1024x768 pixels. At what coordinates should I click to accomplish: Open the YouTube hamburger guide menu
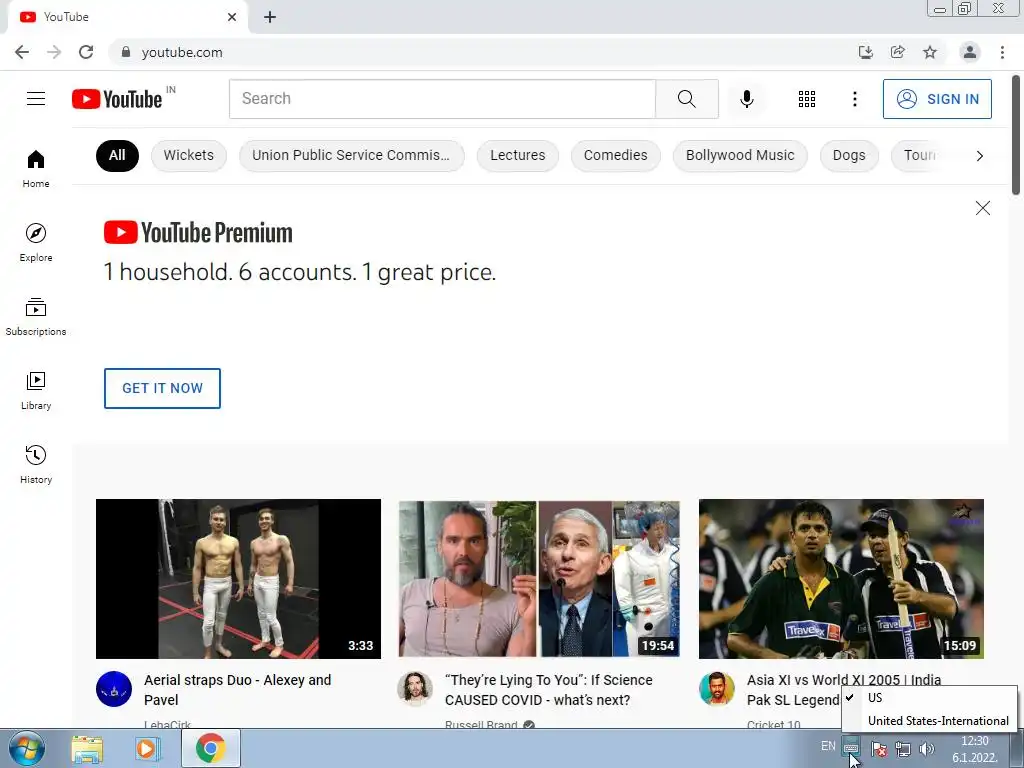(x=36, y=99)
